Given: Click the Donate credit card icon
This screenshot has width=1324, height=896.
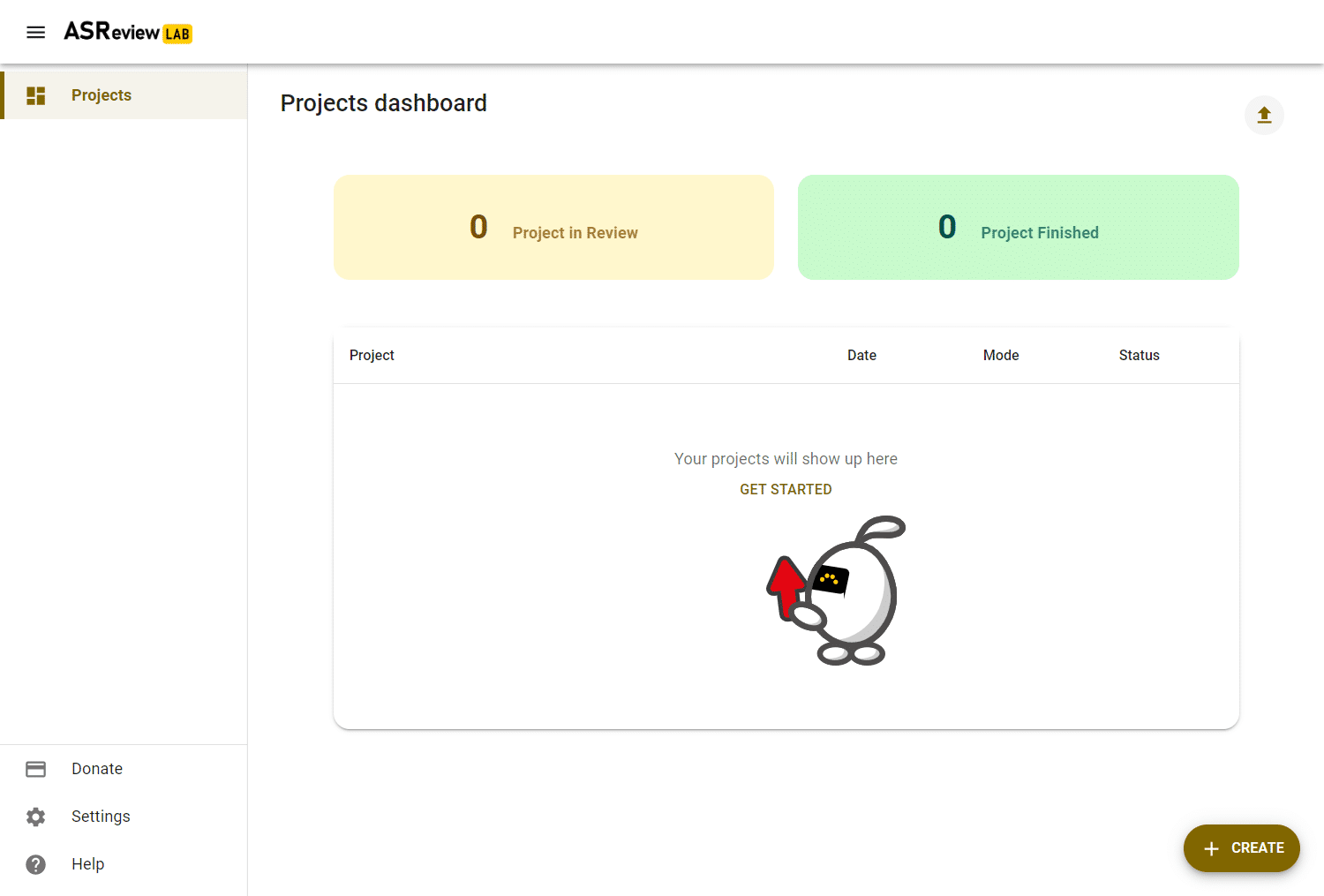Looking at the screenshot, I should (36, 769).
